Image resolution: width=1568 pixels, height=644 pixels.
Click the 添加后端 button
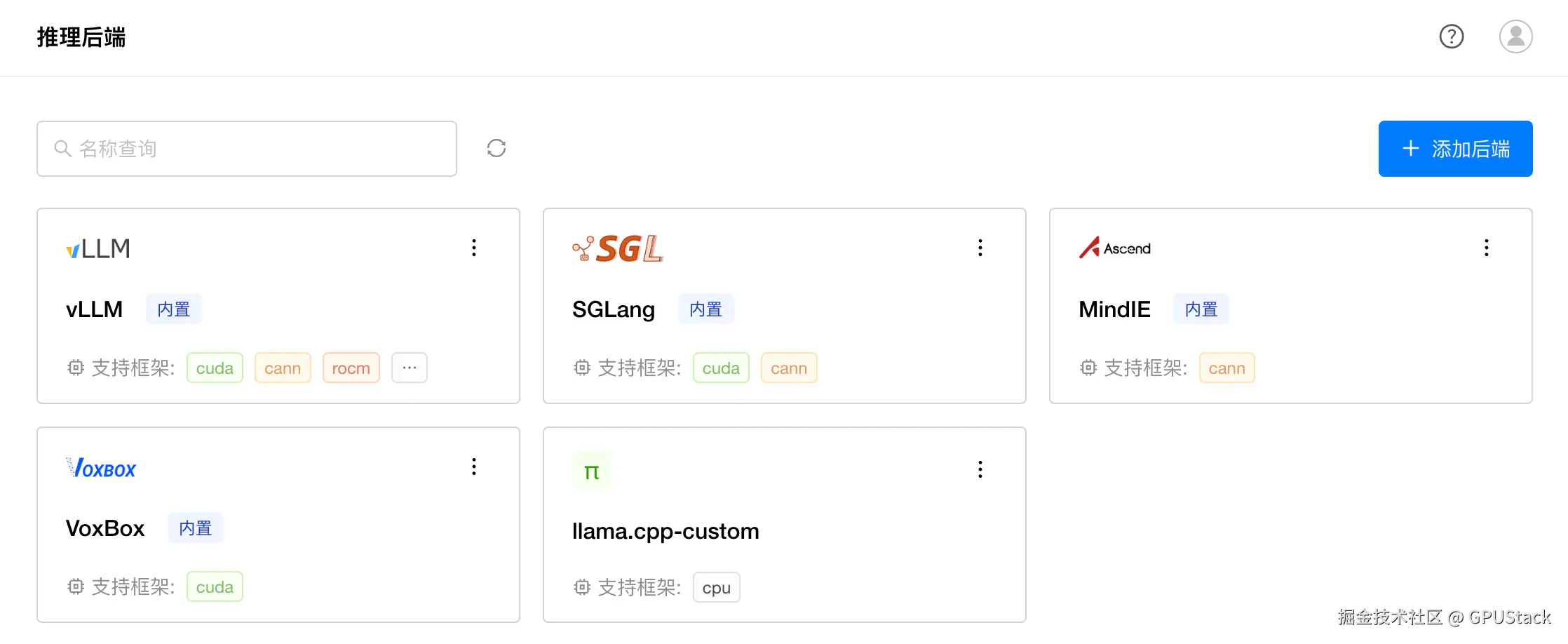pyautogui.click(x=1455, y=149)
